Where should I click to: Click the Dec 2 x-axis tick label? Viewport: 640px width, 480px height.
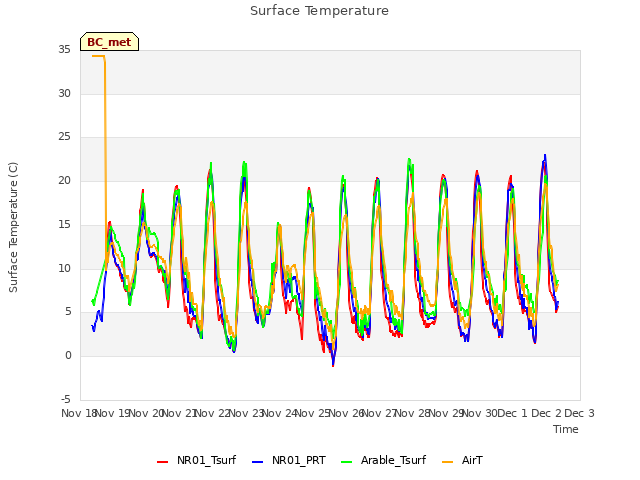(x=546, y=413)
